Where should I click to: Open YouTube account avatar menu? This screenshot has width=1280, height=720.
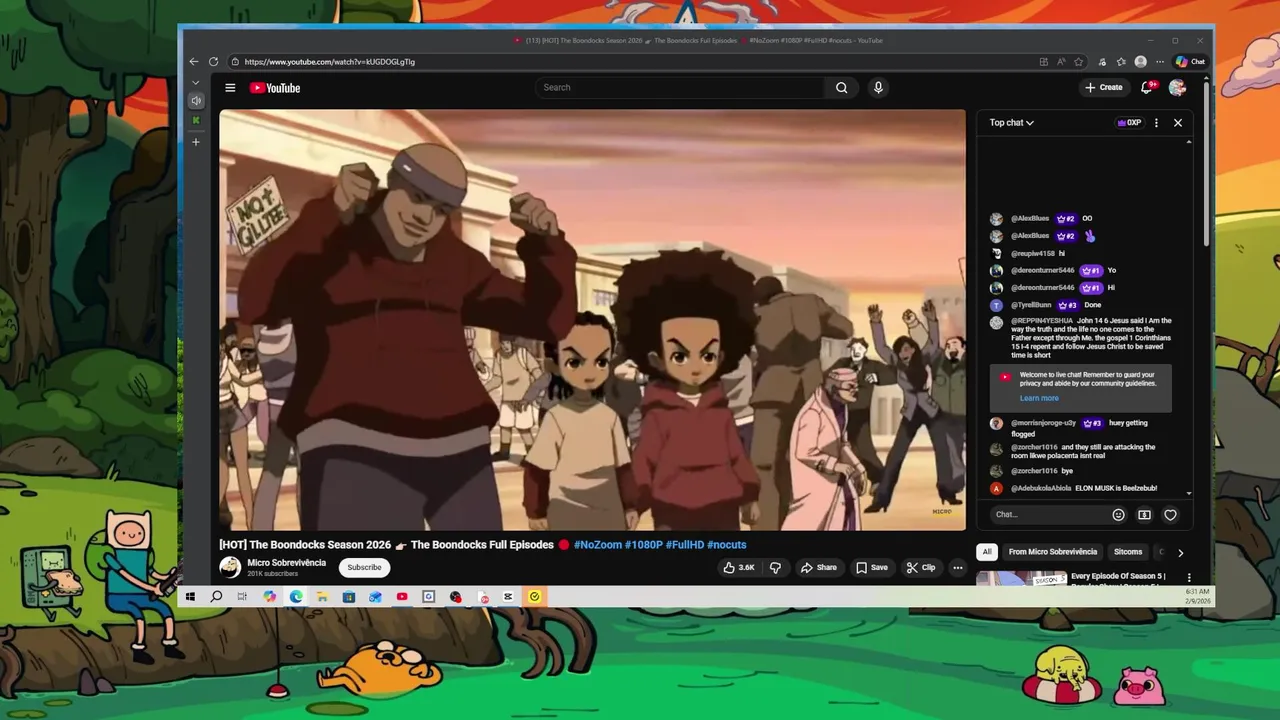(x=1177, y=88)
